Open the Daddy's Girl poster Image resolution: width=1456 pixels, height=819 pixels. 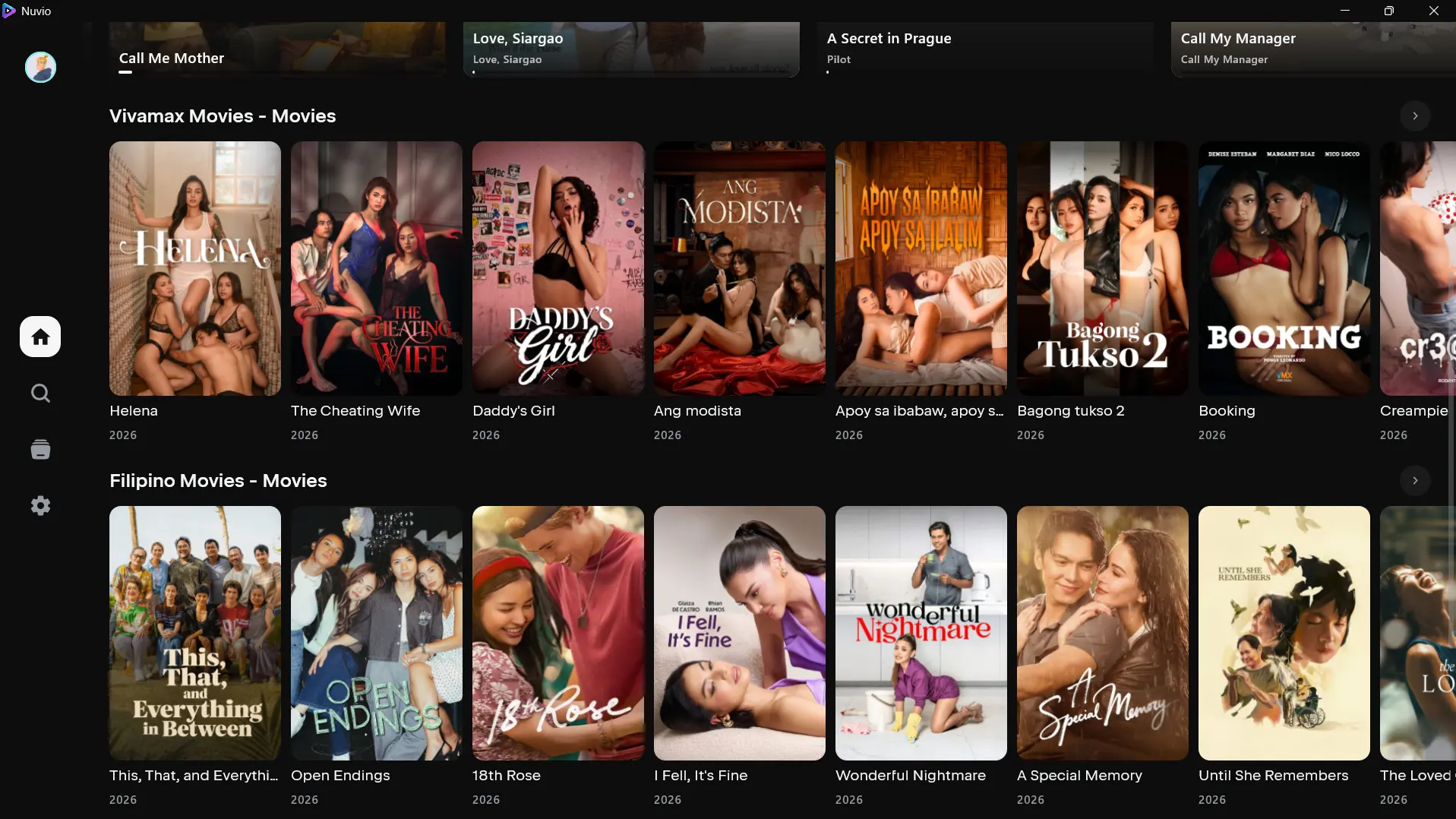558,268
